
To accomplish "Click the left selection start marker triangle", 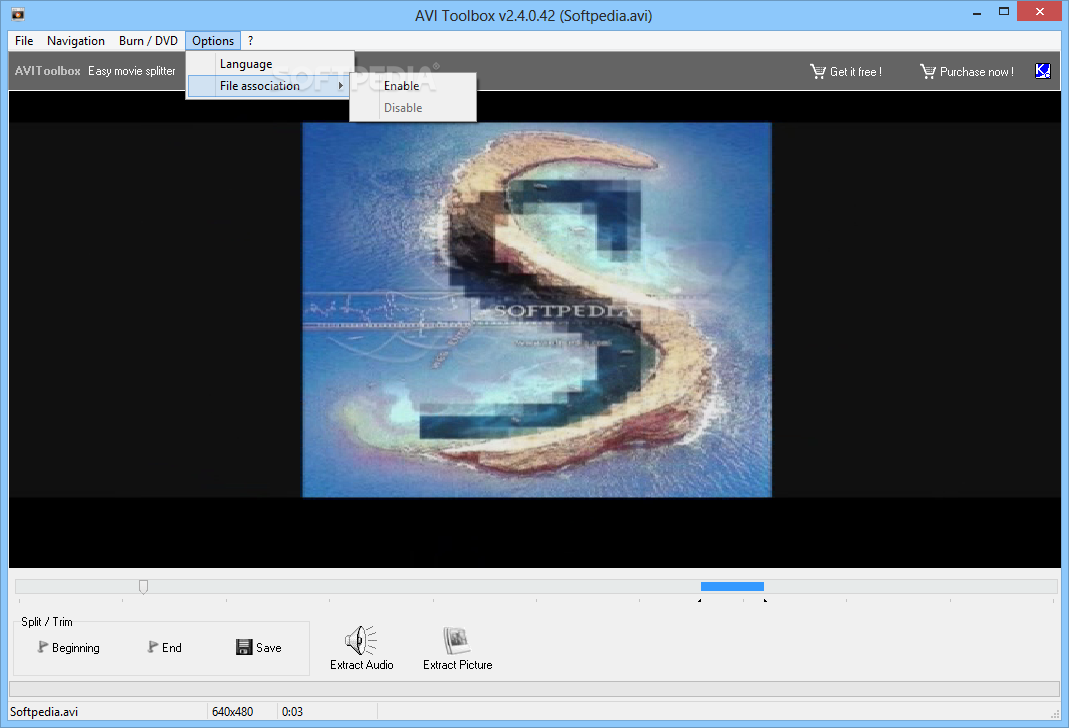I will coord(699,601).
